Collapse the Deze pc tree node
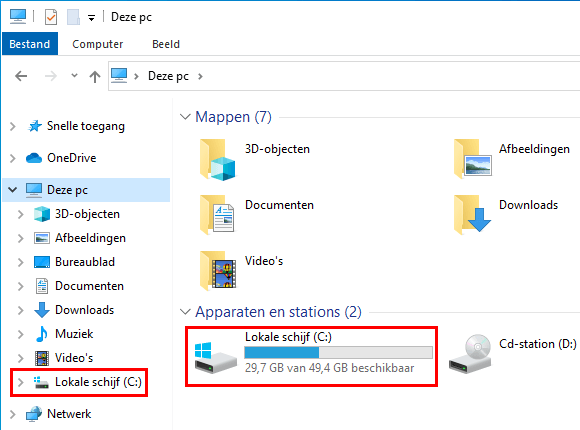 [x=13, y=190]
